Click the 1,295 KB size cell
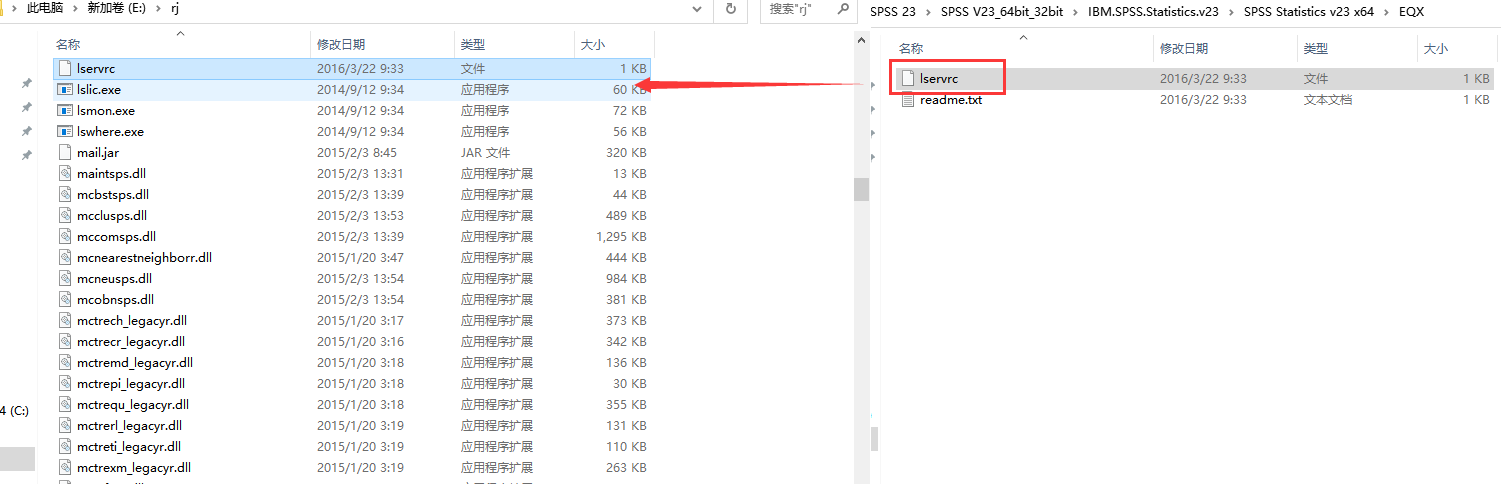Viewport: 1501px width, 484px height. tap(620, 236)
